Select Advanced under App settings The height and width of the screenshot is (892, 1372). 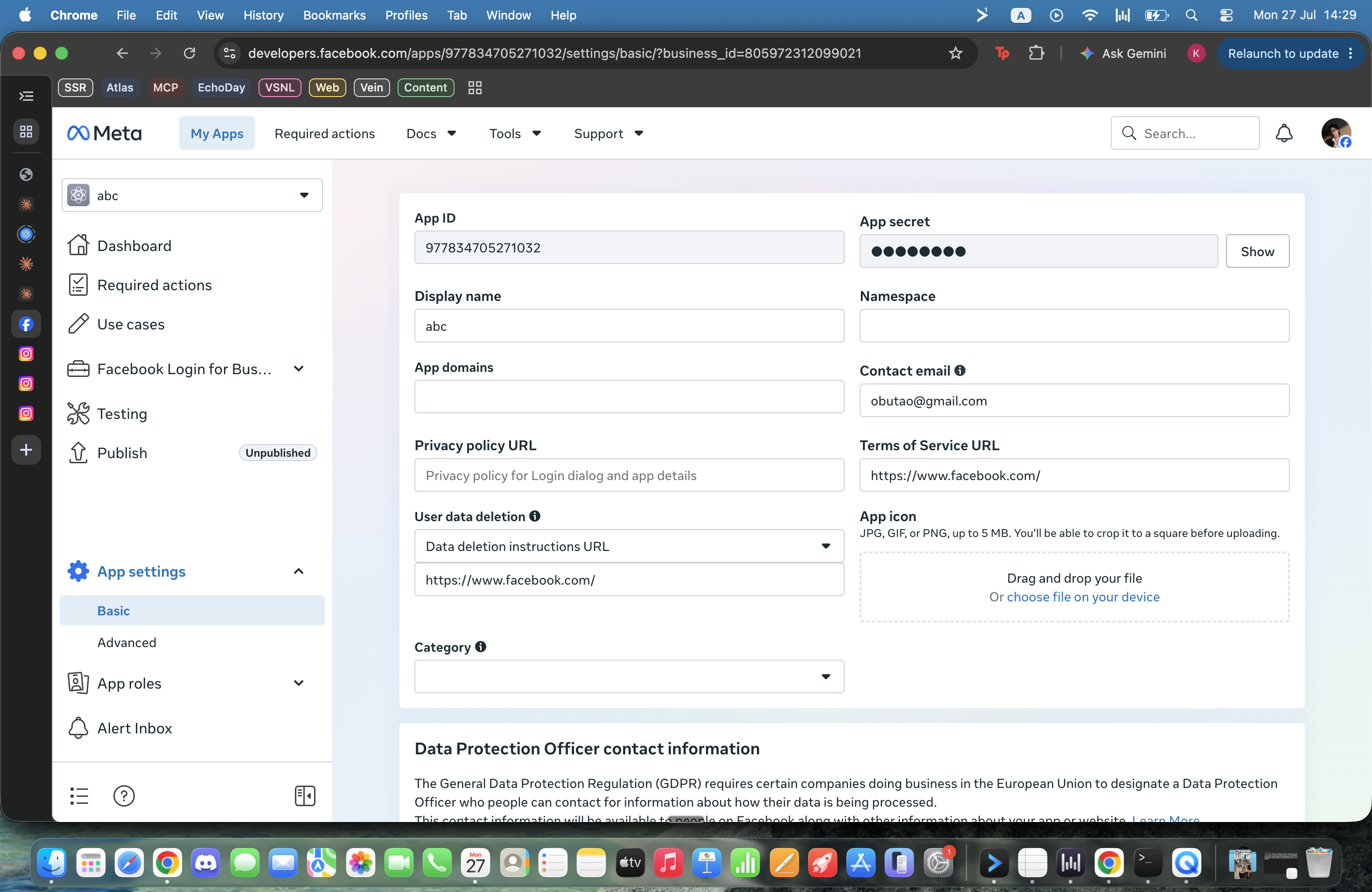pos(193,642)
